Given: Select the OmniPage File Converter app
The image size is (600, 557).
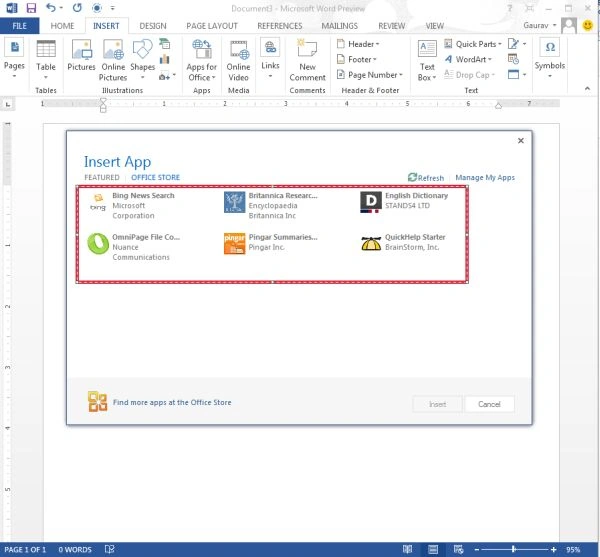Looking at the screenshot, I should [x=134, y=247].
